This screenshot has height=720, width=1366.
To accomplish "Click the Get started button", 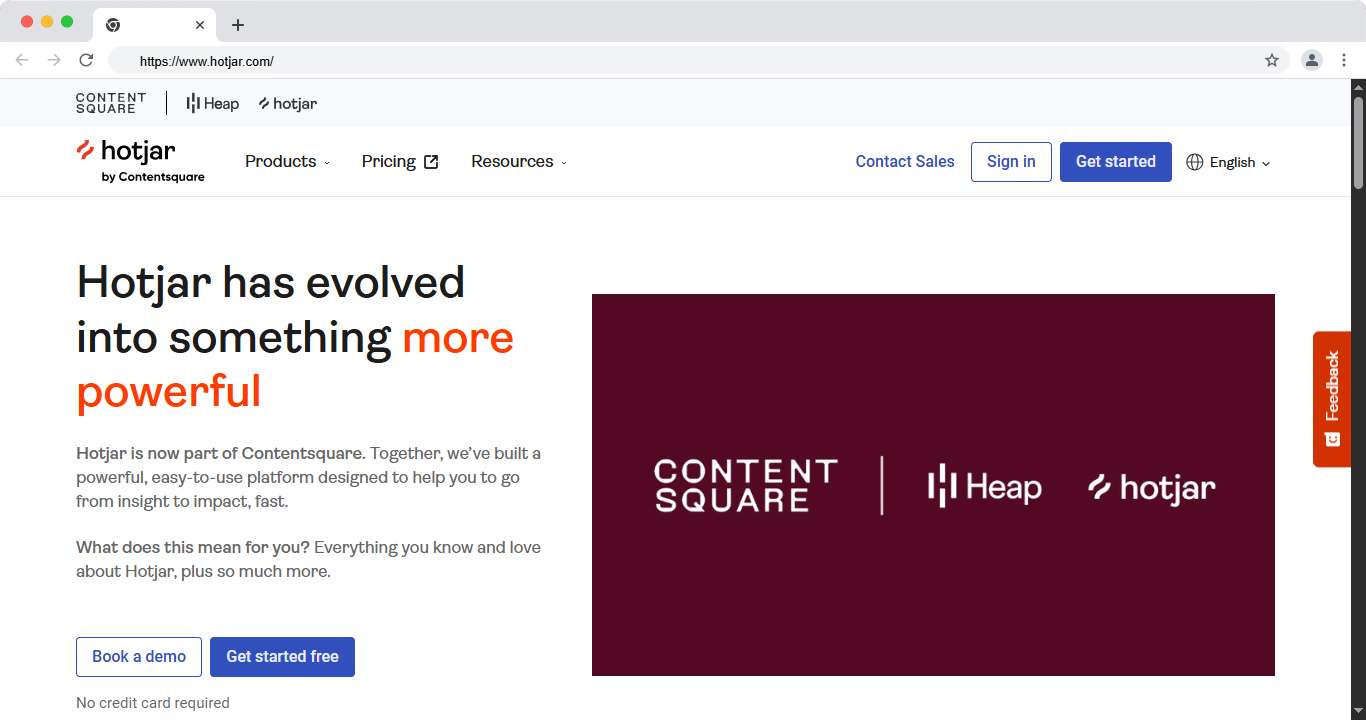I will (1116, 162).
